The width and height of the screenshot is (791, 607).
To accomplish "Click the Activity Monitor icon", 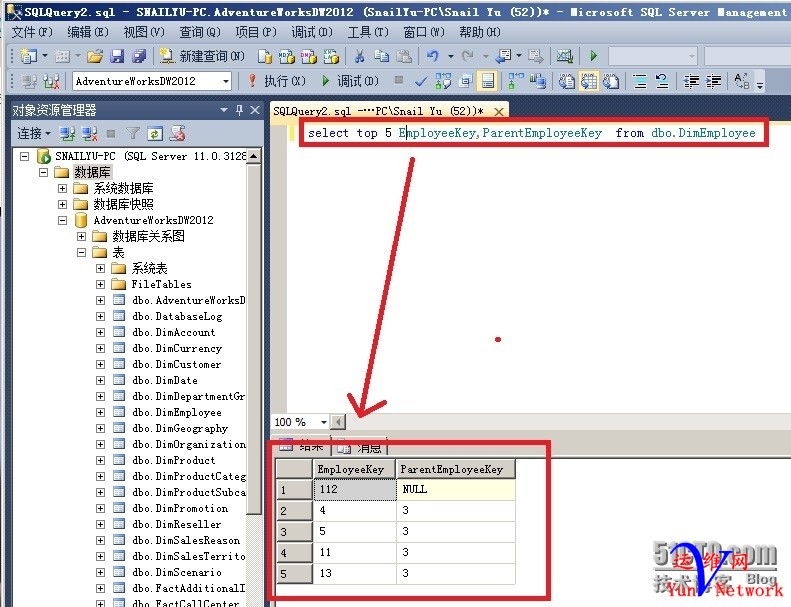I will (x=564, y=56).
